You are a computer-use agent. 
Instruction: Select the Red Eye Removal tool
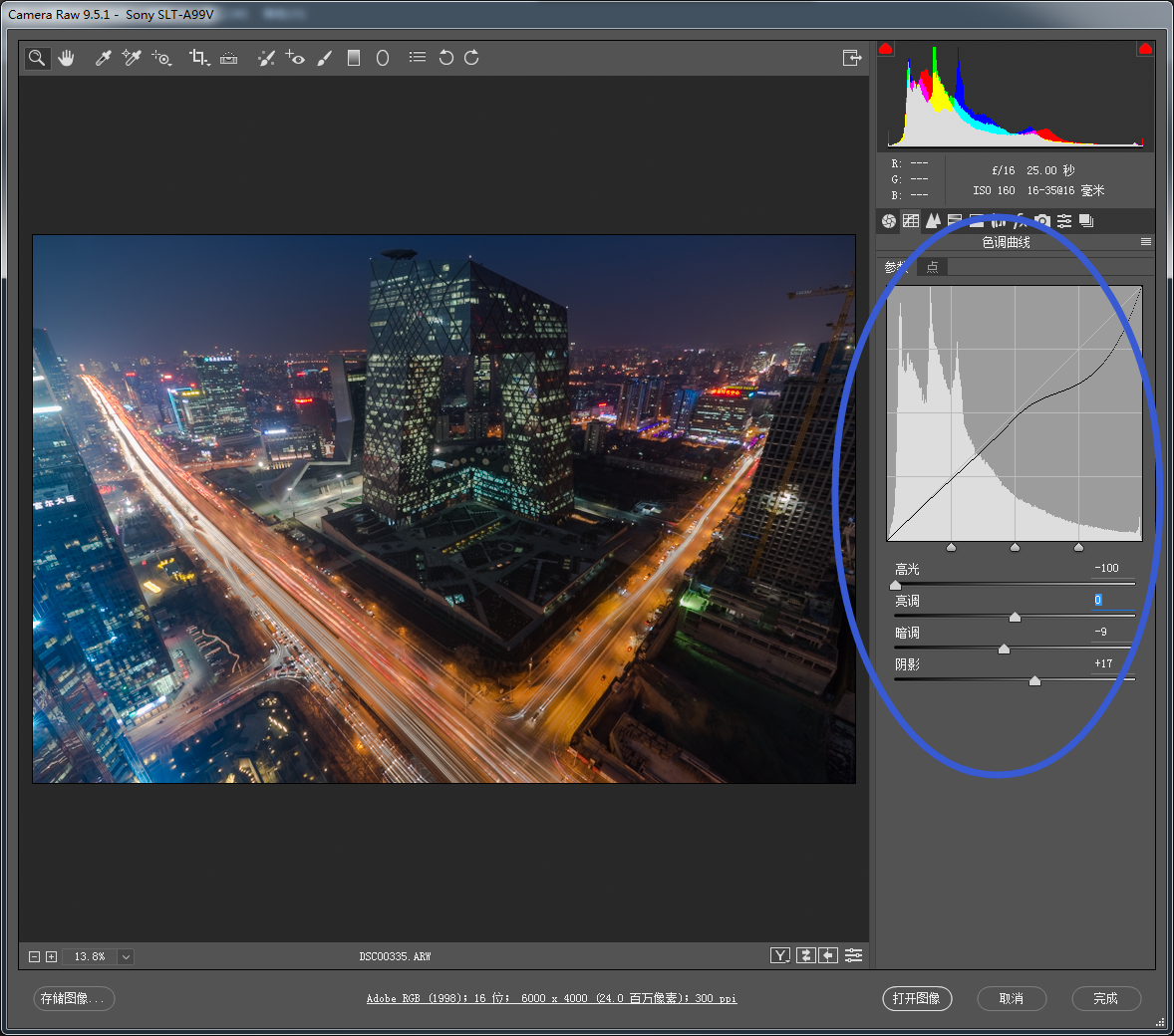295,58
